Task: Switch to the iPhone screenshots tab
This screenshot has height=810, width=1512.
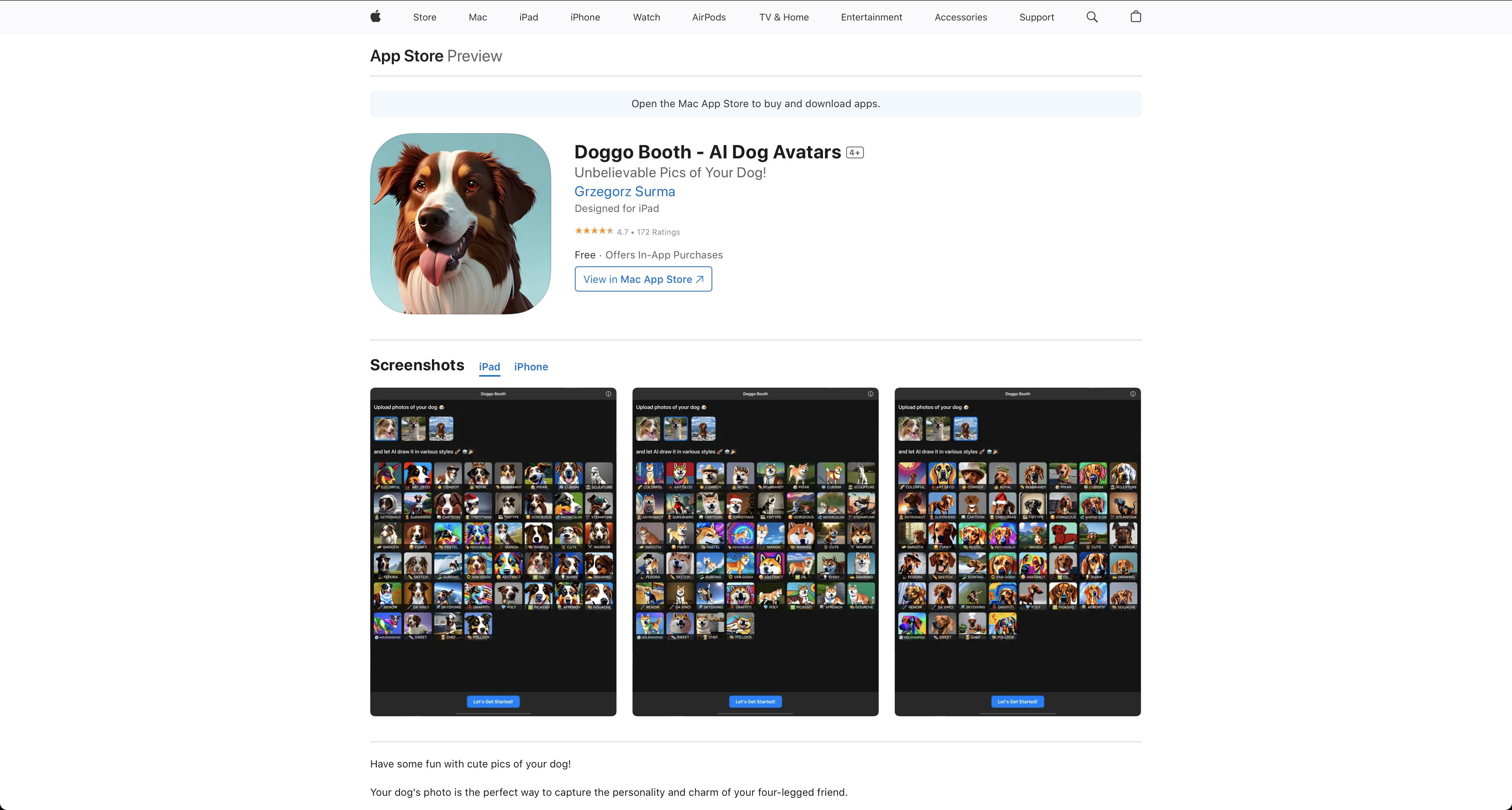Action: pyautogui.click(x=531, y=366)
